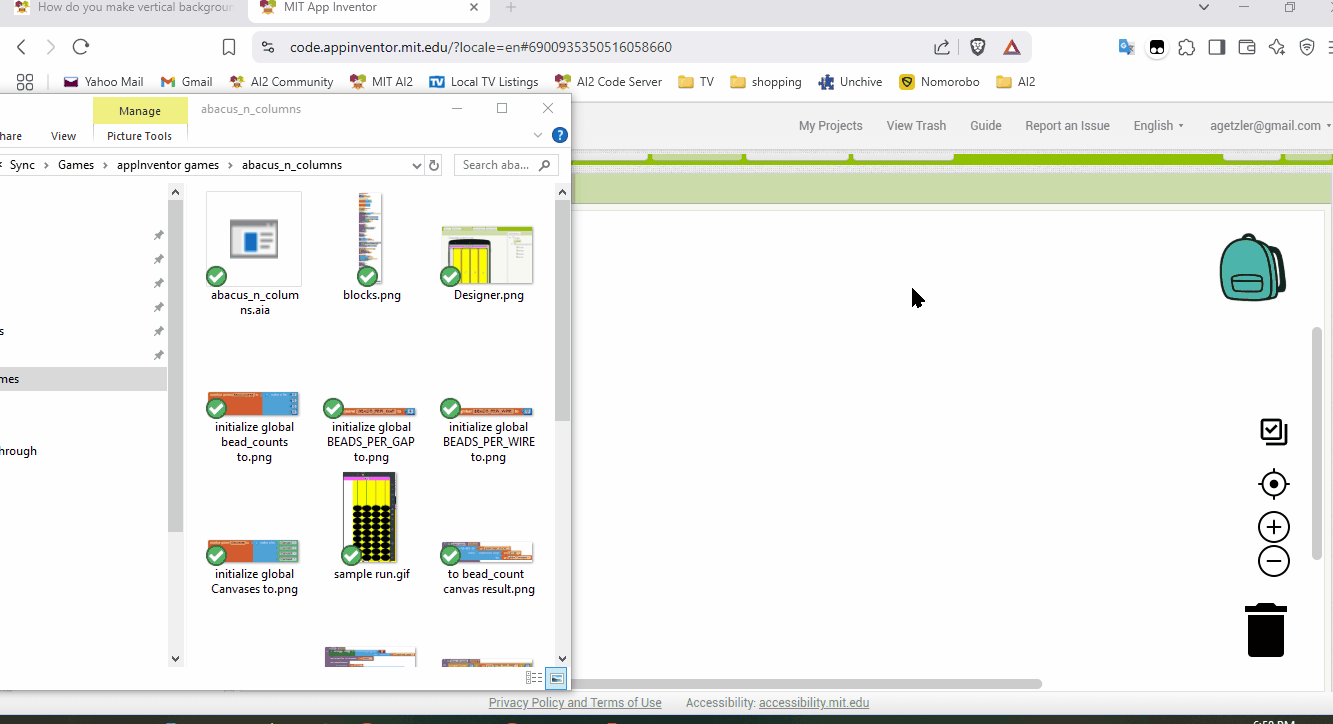
Task: Go back using browser back arrow
Action: click(21, 47)
